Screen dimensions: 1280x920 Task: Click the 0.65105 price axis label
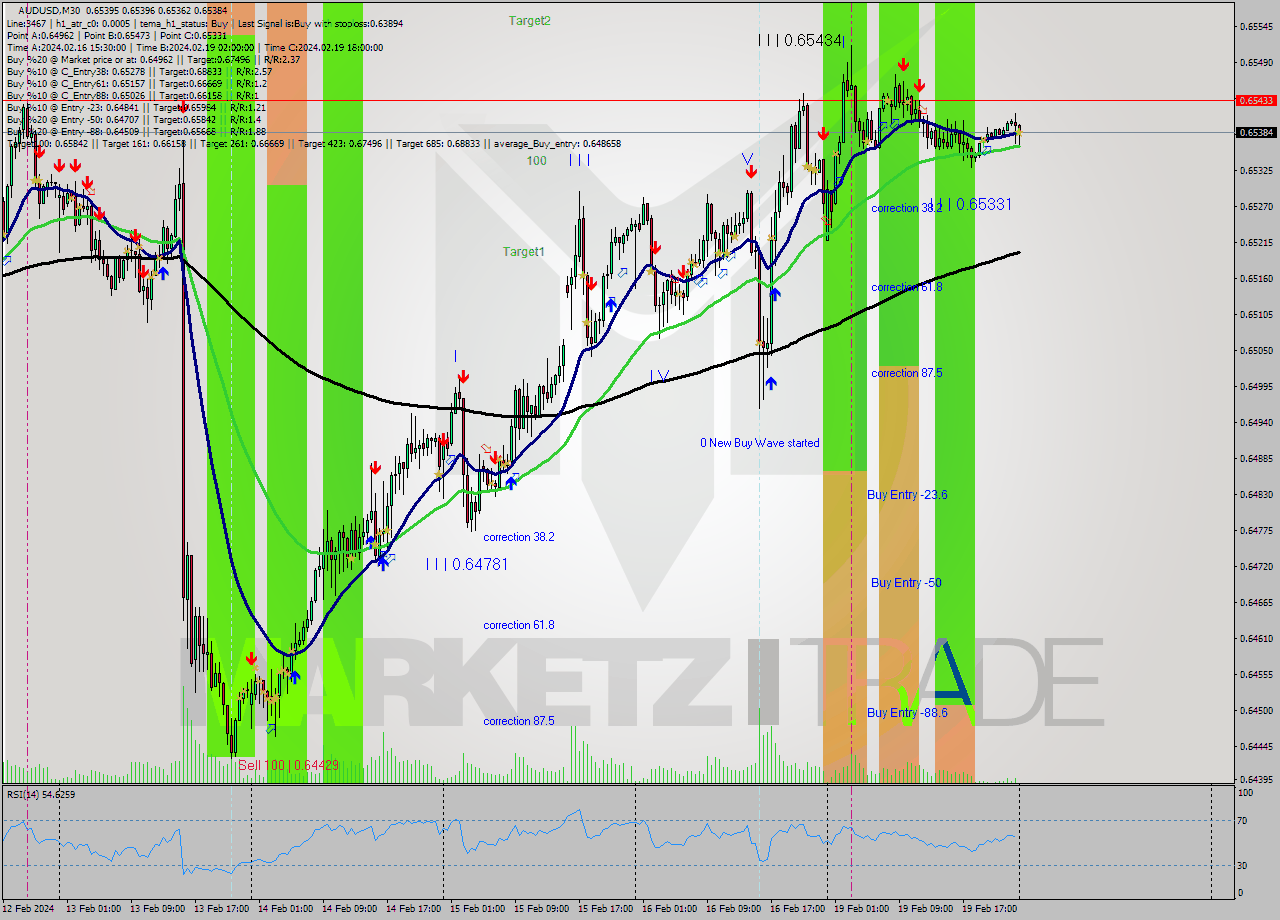(1256, 314)
